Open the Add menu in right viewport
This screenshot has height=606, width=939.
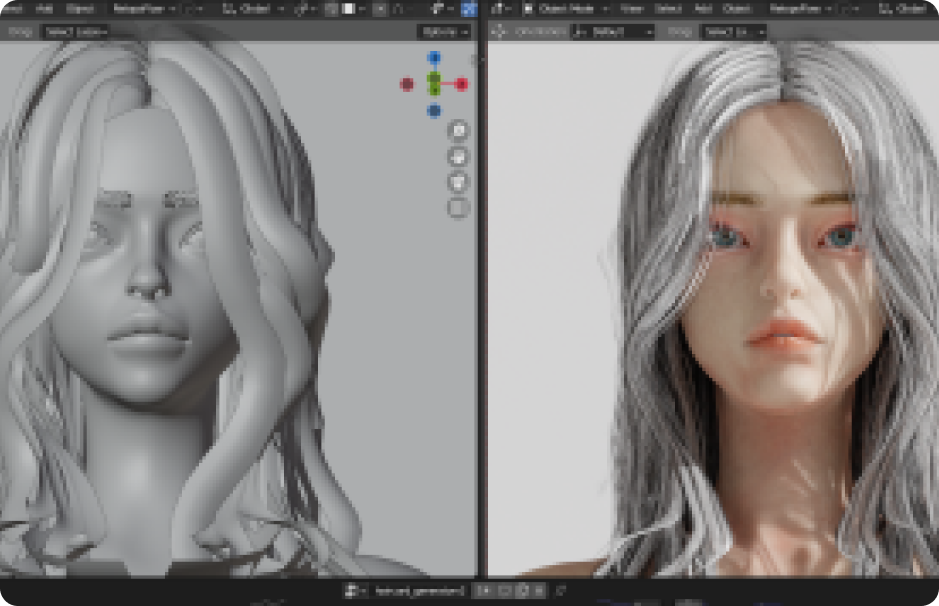[x=703, y=8]
